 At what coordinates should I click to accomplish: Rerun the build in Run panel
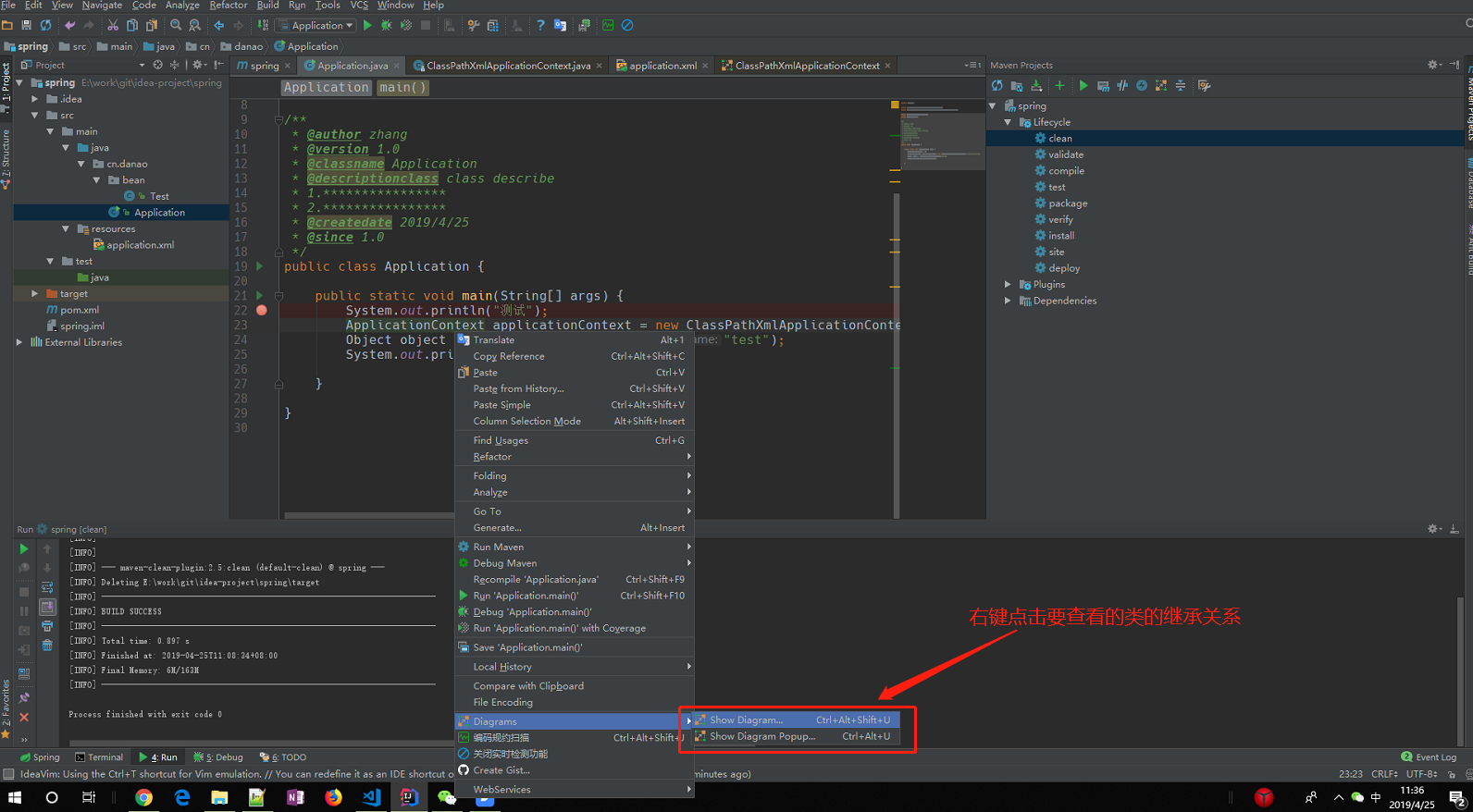[x=24, y=549]
